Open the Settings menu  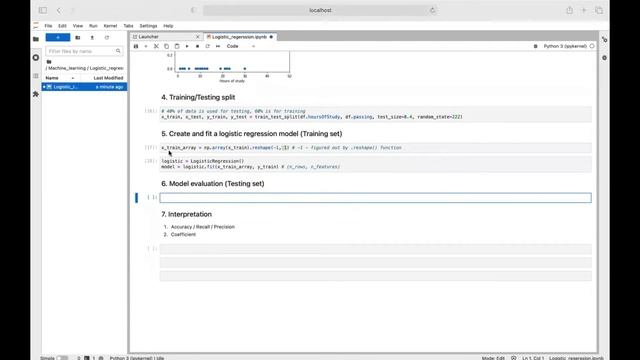148,26
